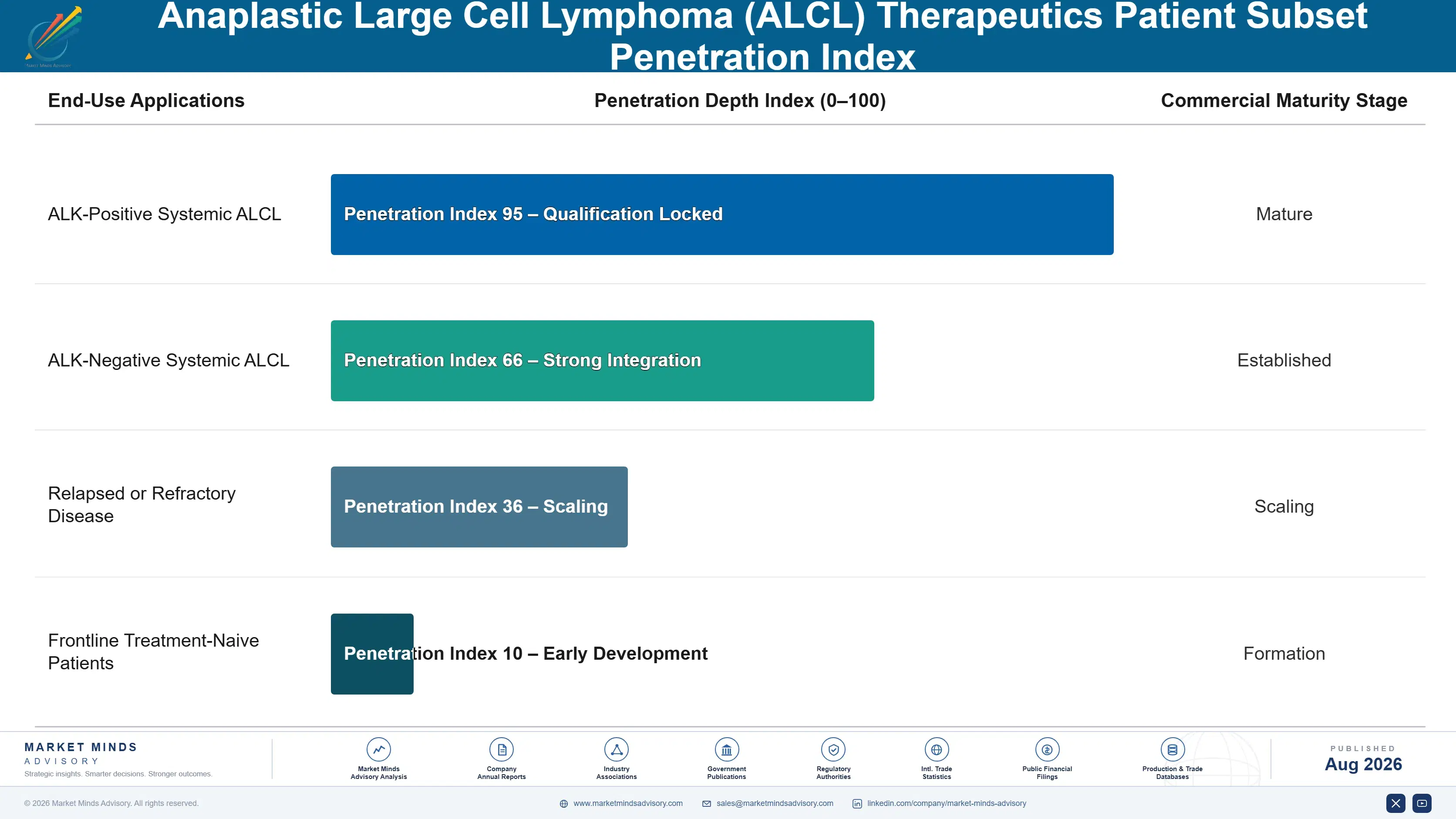Open the X social media icon

(1395, 803)
